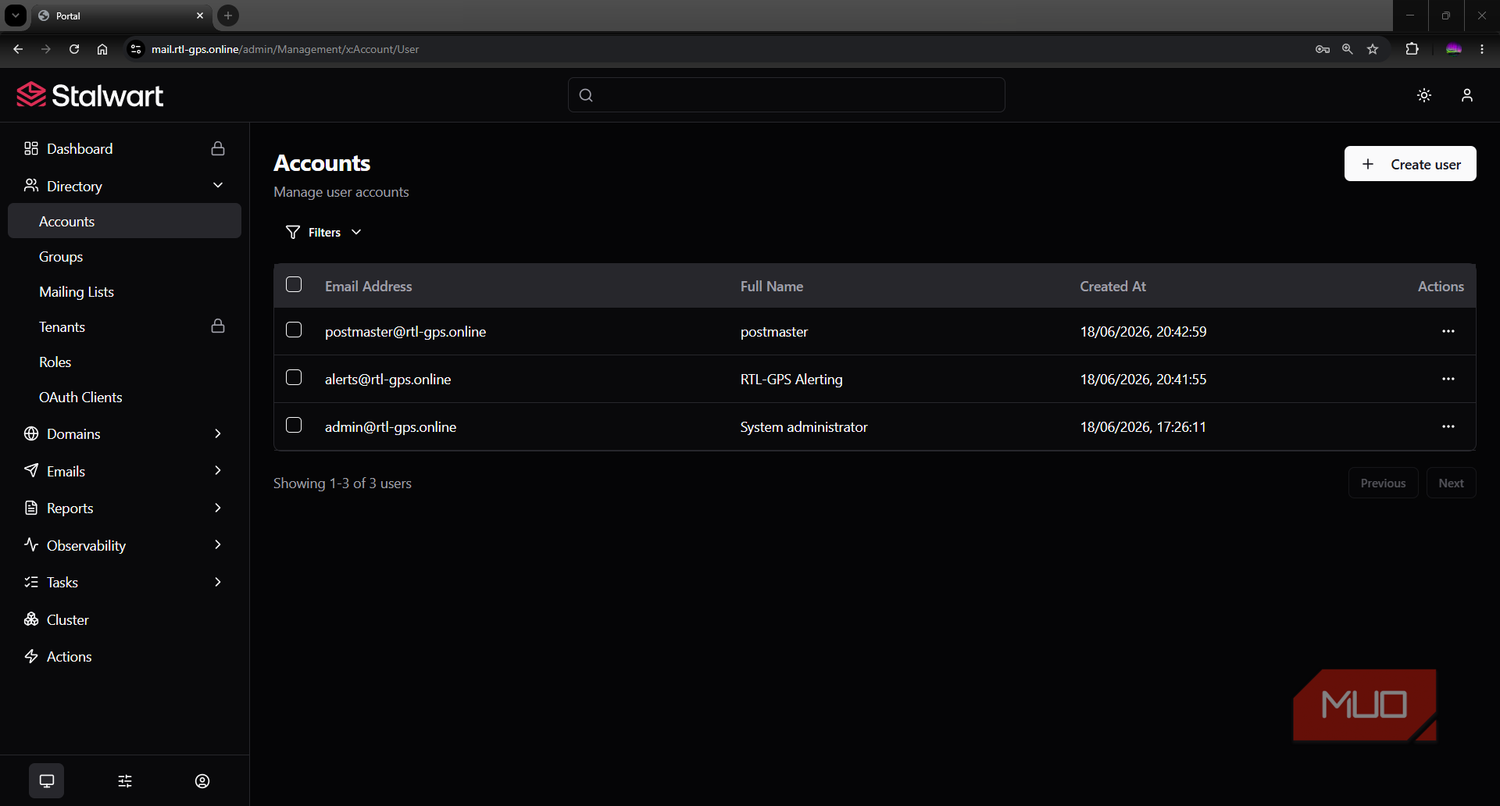Click the Domains globe icon
Screen dimensions: 1500x806
coord(31,433)
